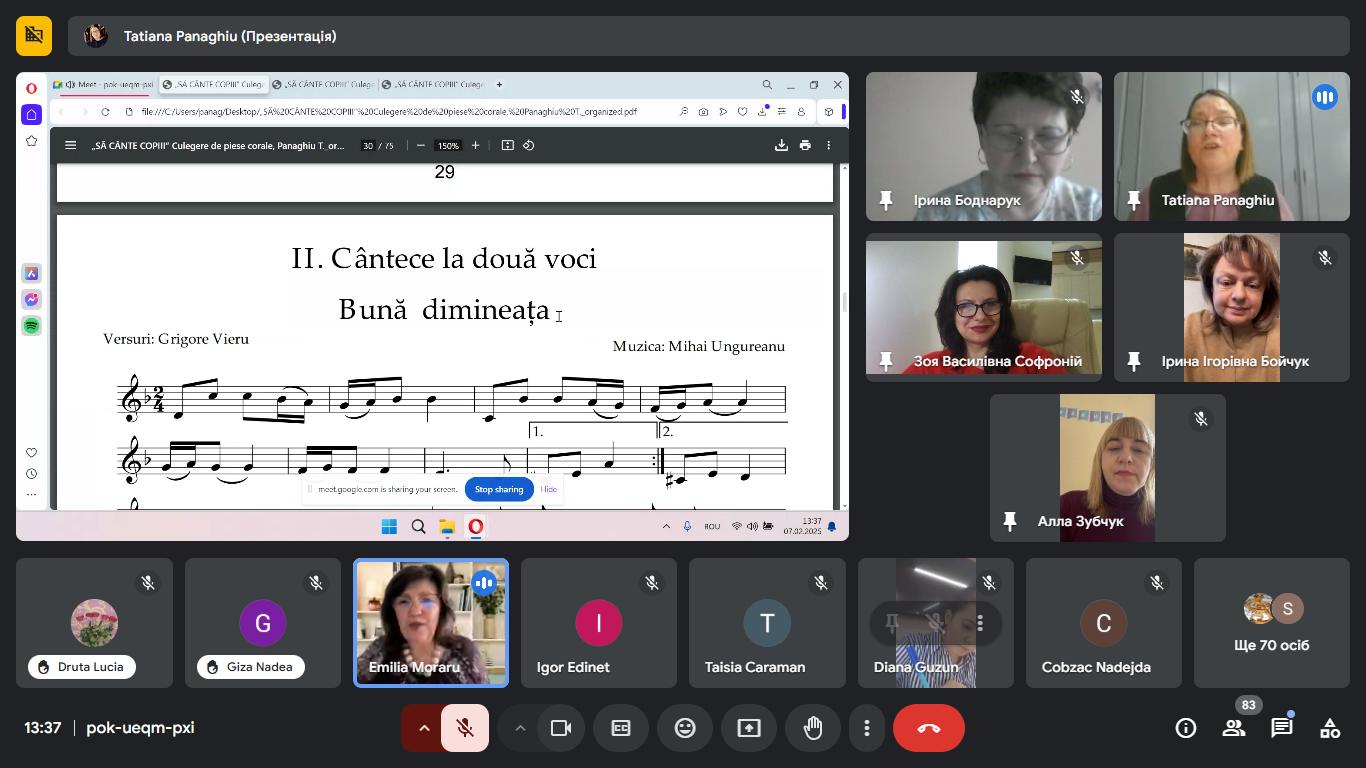The height and width of the screenshot is (768, 1366).
Task: Rotate the PDF in shared screen
Action: click(x=529, y=145)
